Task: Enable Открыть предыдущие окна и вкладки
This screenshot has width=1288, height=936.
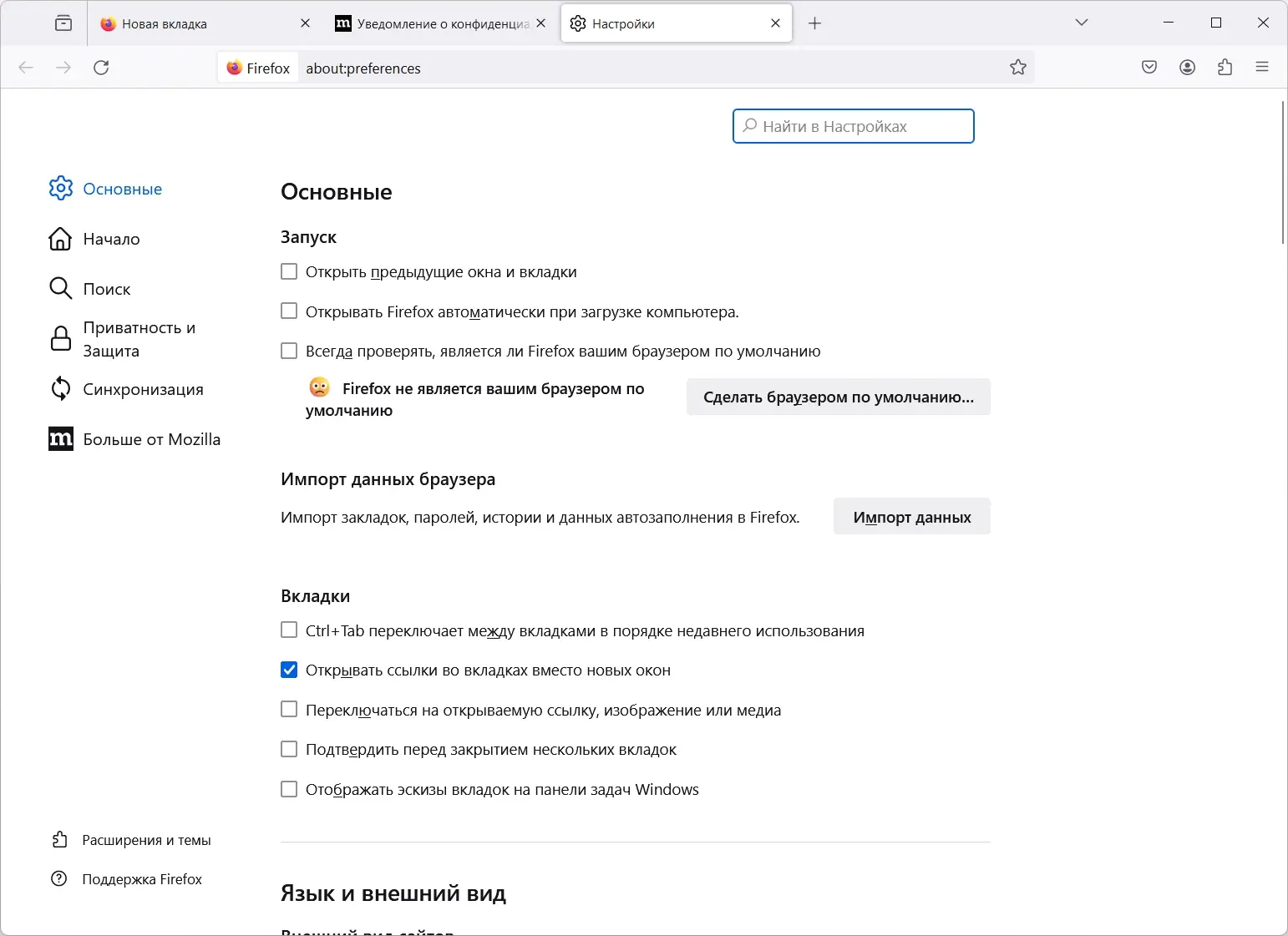Action: click(x=289, y=271)
